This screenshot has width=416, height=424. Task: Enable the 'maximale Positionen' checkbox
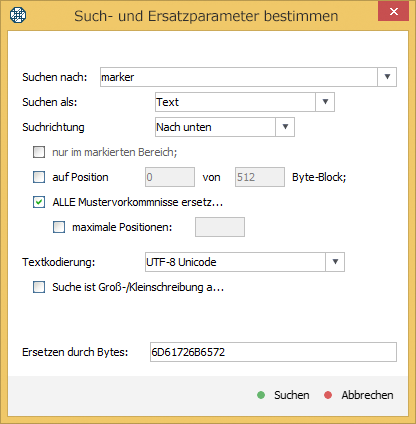59,227
